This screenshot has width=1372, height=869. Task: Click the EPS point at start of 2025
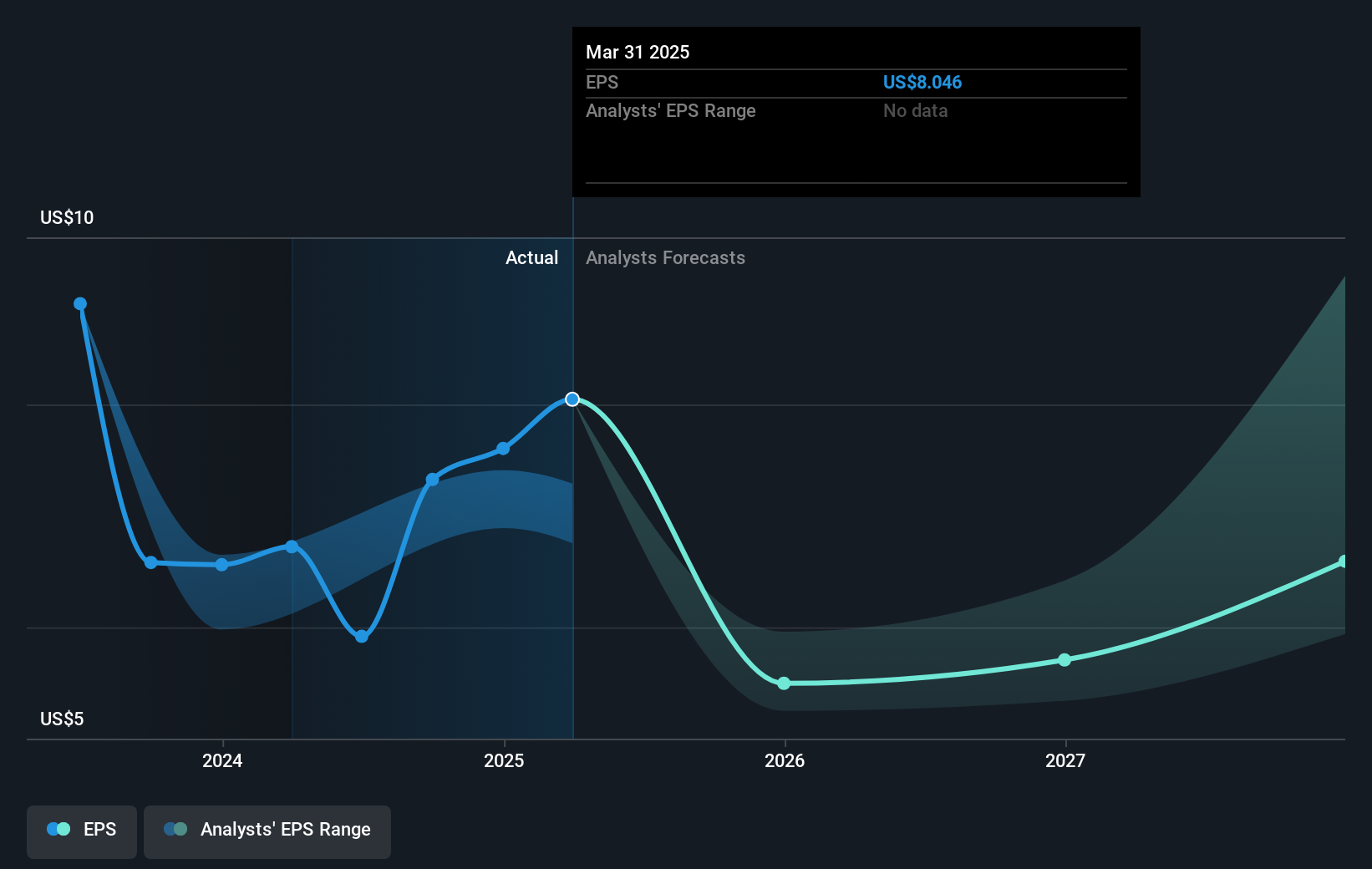tap(503, 449)
